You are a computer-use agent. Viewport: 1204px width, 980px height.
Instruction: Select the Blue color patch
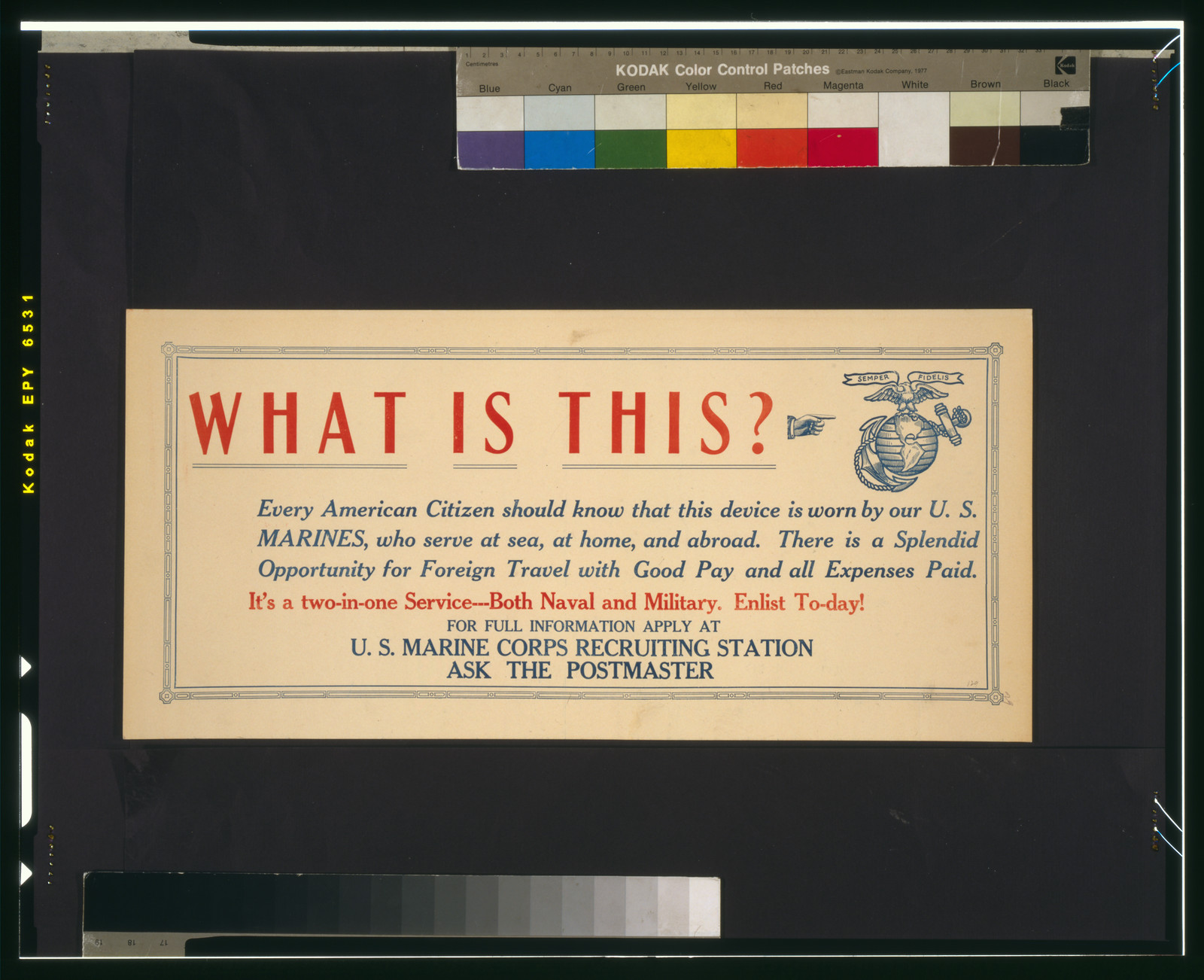click(x=490, y=148)
